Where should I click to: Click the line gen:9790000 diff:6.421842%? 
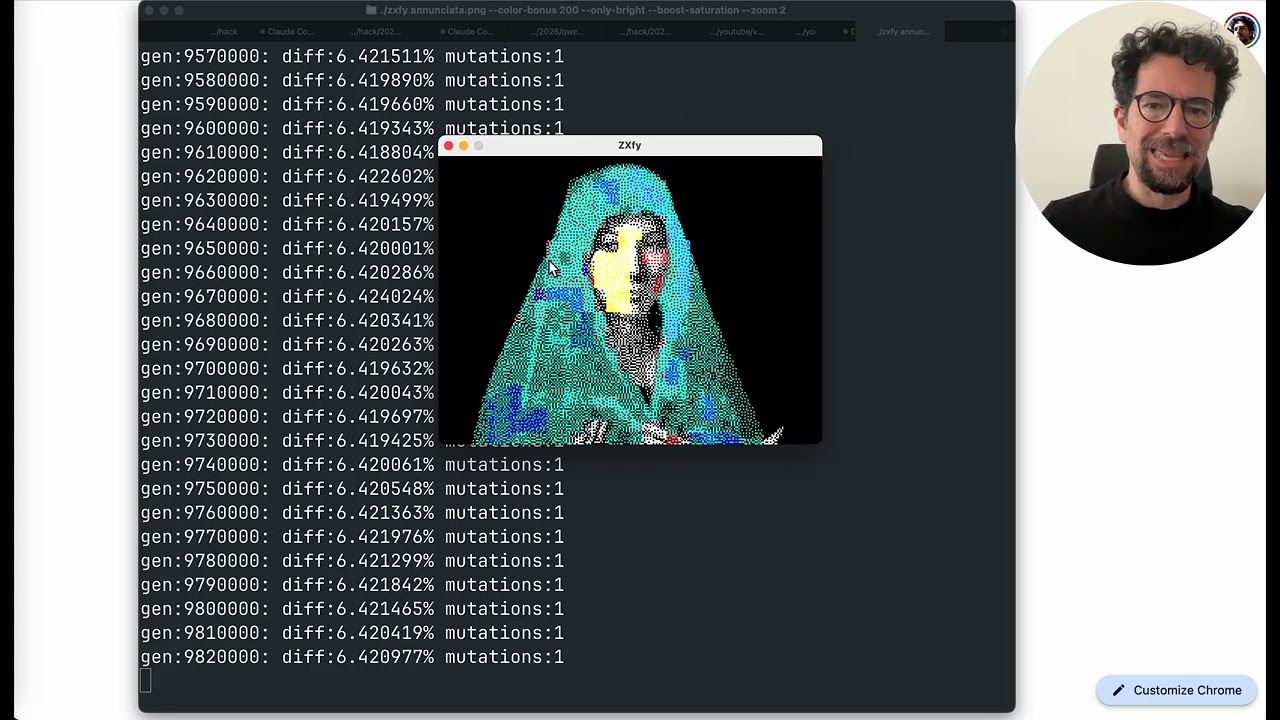pyautogui.click(x=352, y=585)
